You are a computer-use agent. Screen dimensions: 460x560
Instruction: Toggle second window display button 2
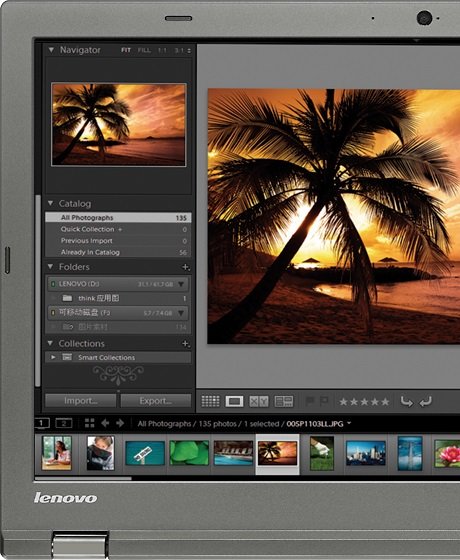pyautogui.click(x=64, y=424)
